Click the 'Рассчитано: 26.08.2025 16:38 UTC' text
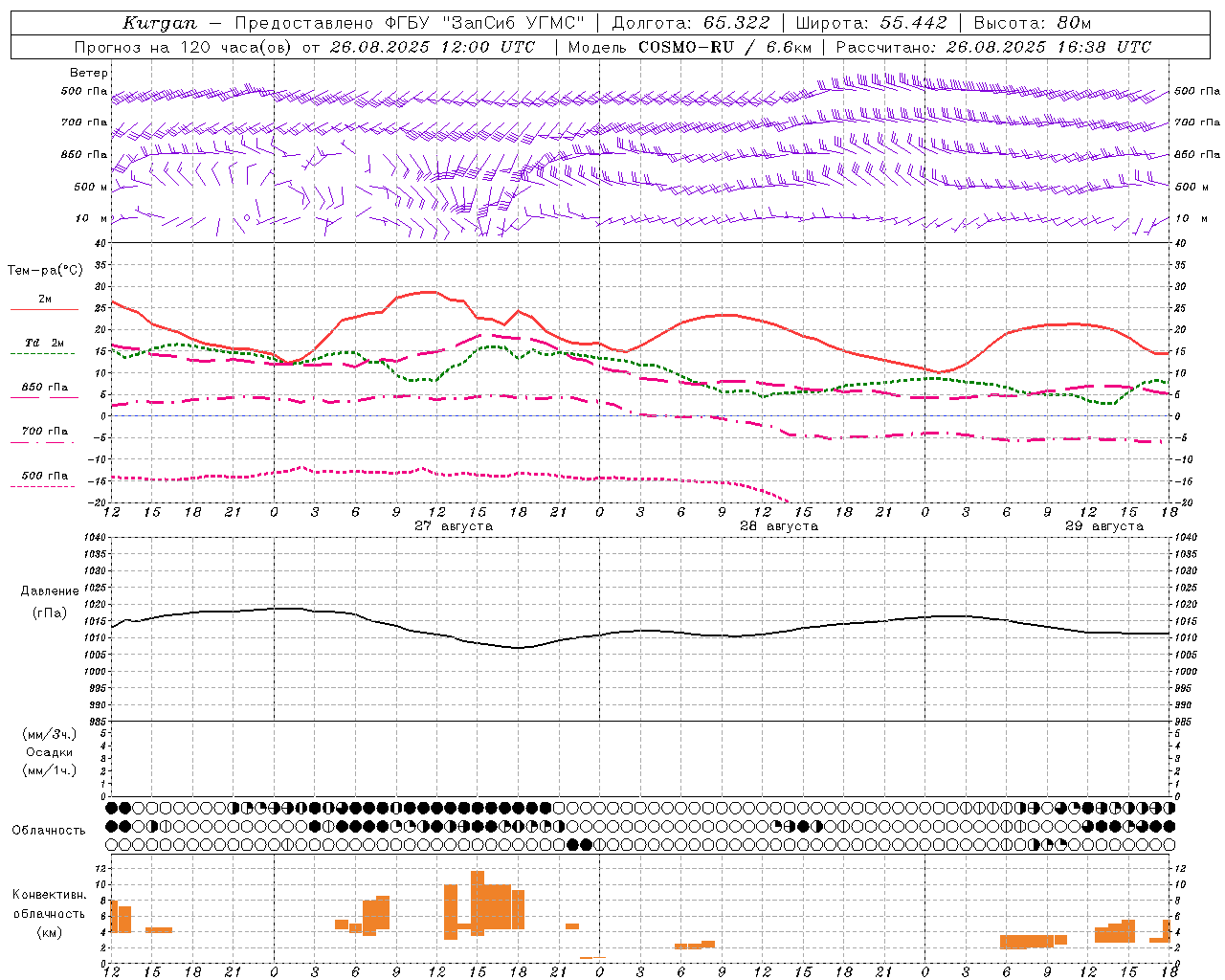The height and width of the screenshot is (980, 1225). [993, 47]
